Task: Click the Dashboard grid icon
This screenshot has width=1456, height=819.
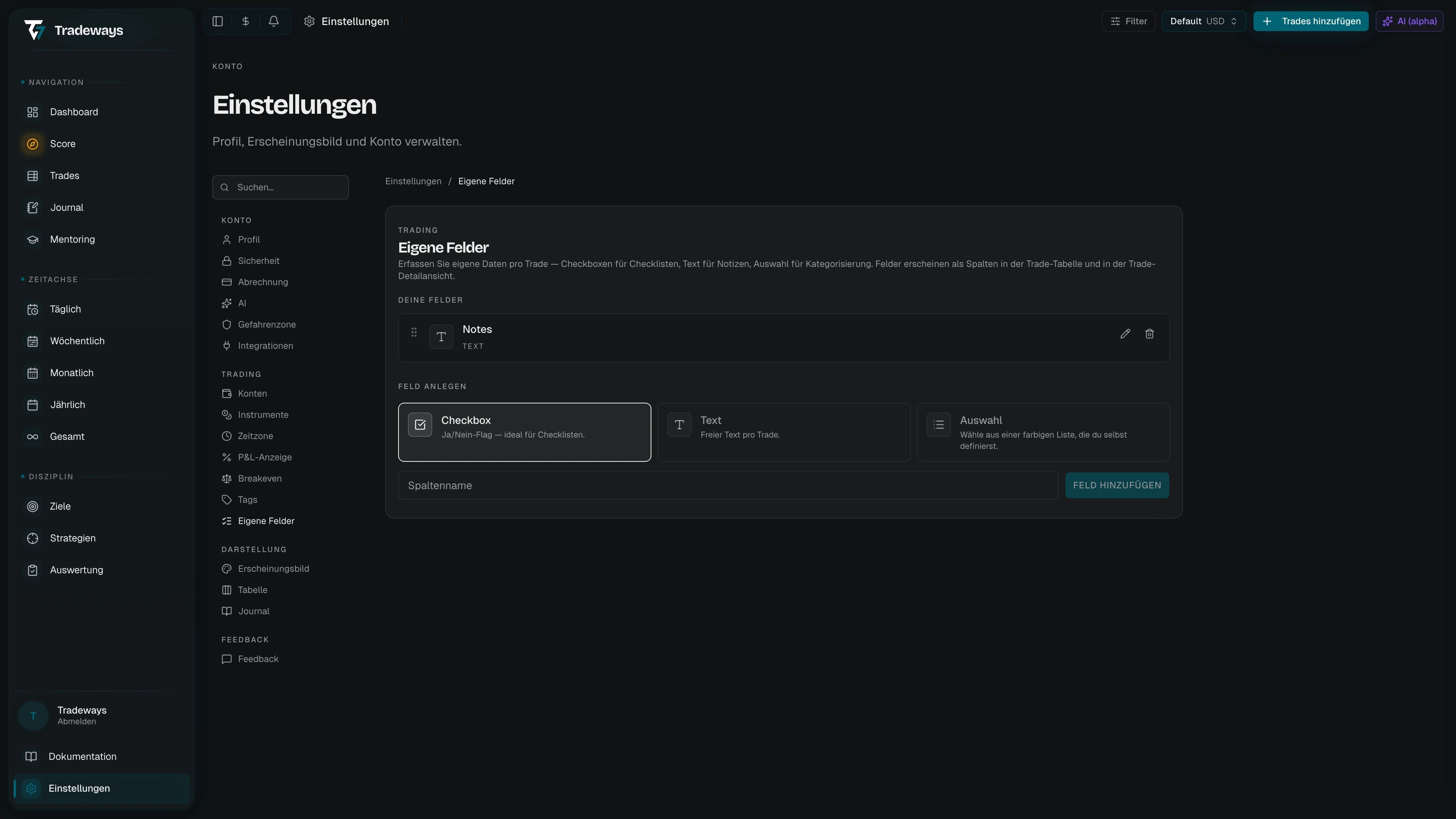Action: [33, 112]
